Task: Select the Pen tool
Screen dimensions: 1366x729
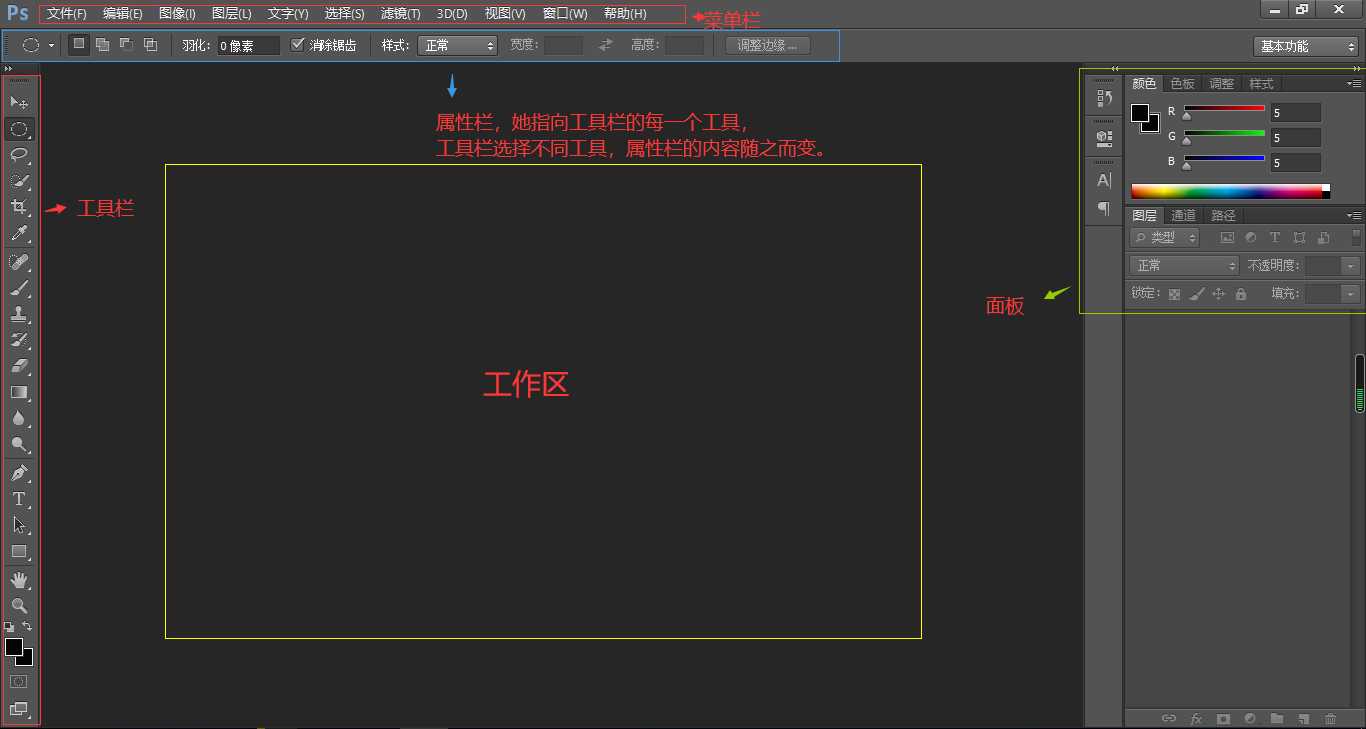Action: (x=19, y=472)
